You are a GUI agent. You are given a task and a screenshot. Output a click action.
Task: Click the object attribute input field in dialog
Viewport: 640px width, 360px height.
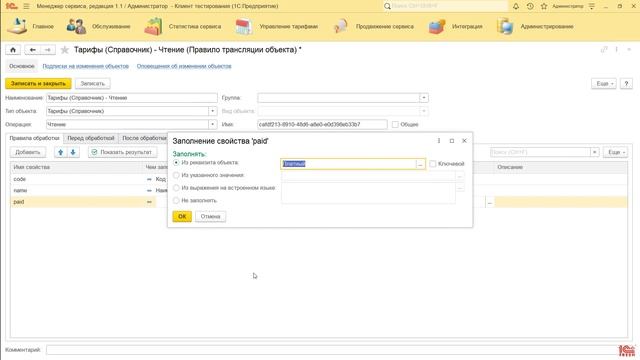348,164
